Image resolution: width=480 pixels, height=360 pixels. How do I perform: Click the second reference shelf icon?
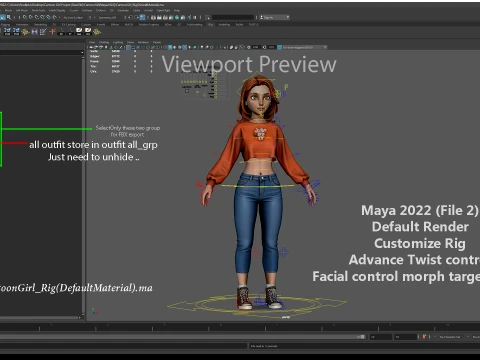(x=16, y=31)
